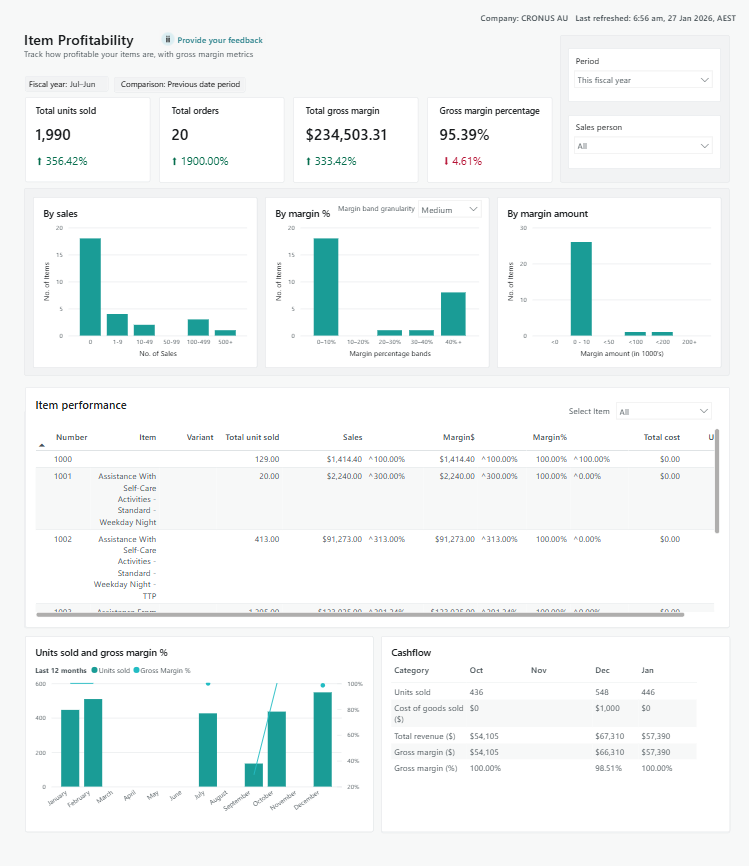Select the 40%+ bar in By margin % chart

pyautogui.click(x=453, y=313)
